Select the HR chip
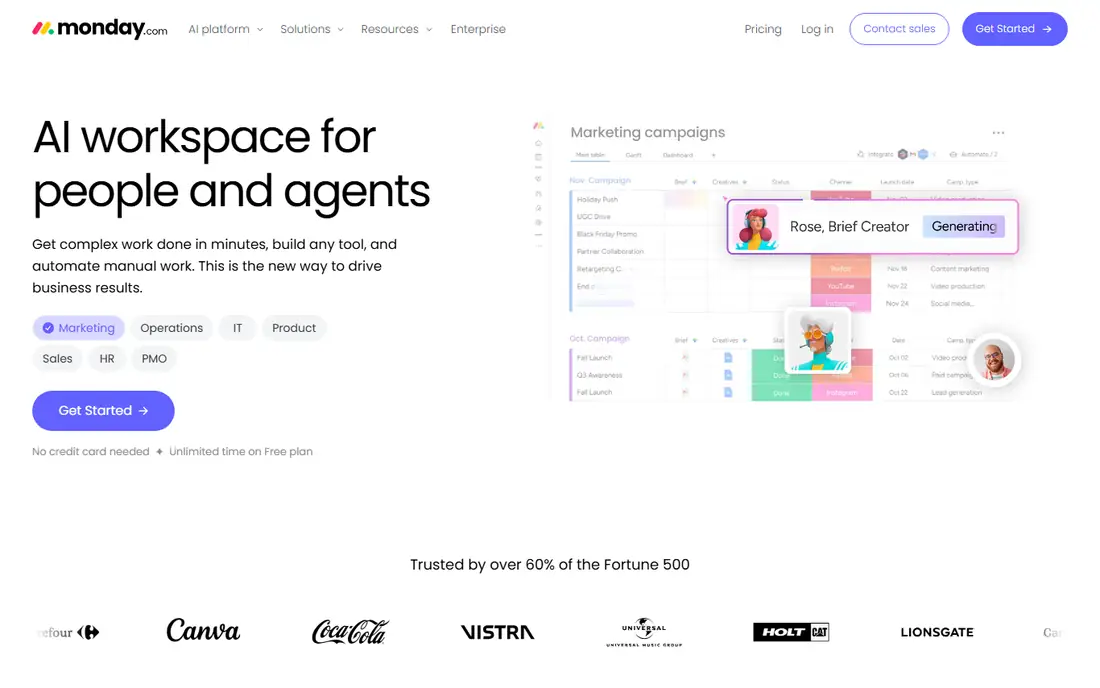1100x688 pixels. click(x=107, y=358)
